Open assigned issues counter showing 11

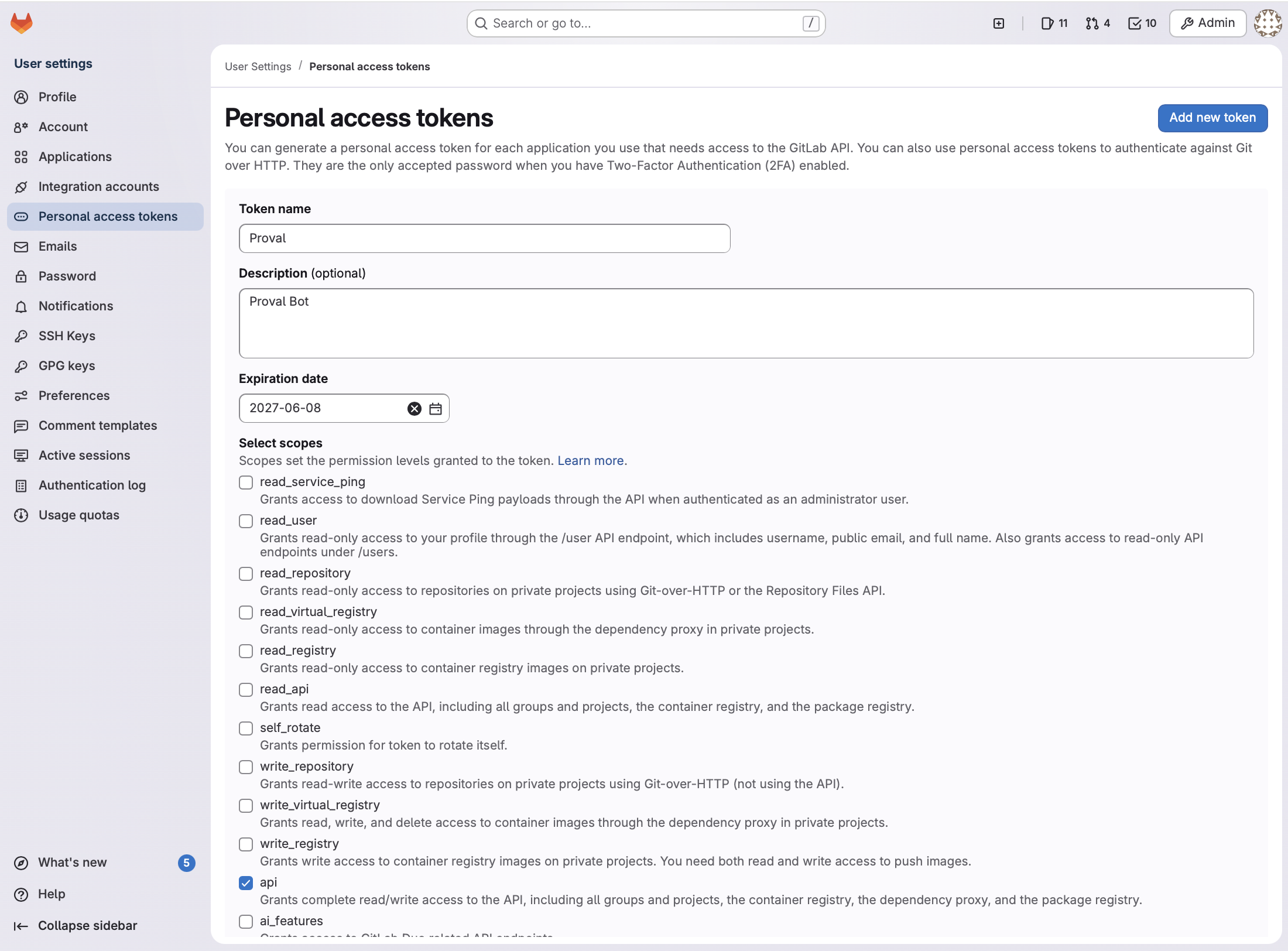(1054, 23)
